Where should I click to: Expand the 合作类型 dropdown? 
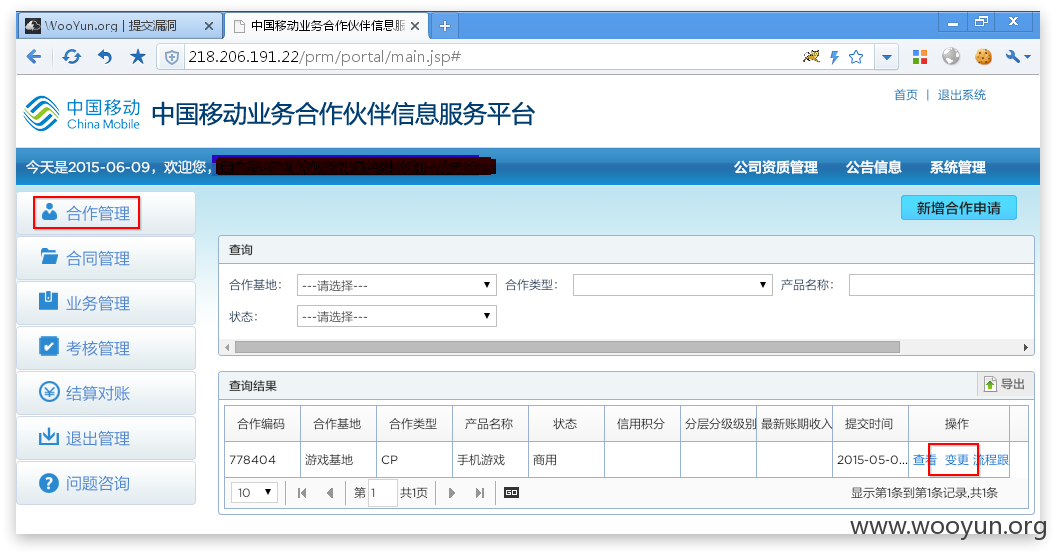click(x=672, y=285)
